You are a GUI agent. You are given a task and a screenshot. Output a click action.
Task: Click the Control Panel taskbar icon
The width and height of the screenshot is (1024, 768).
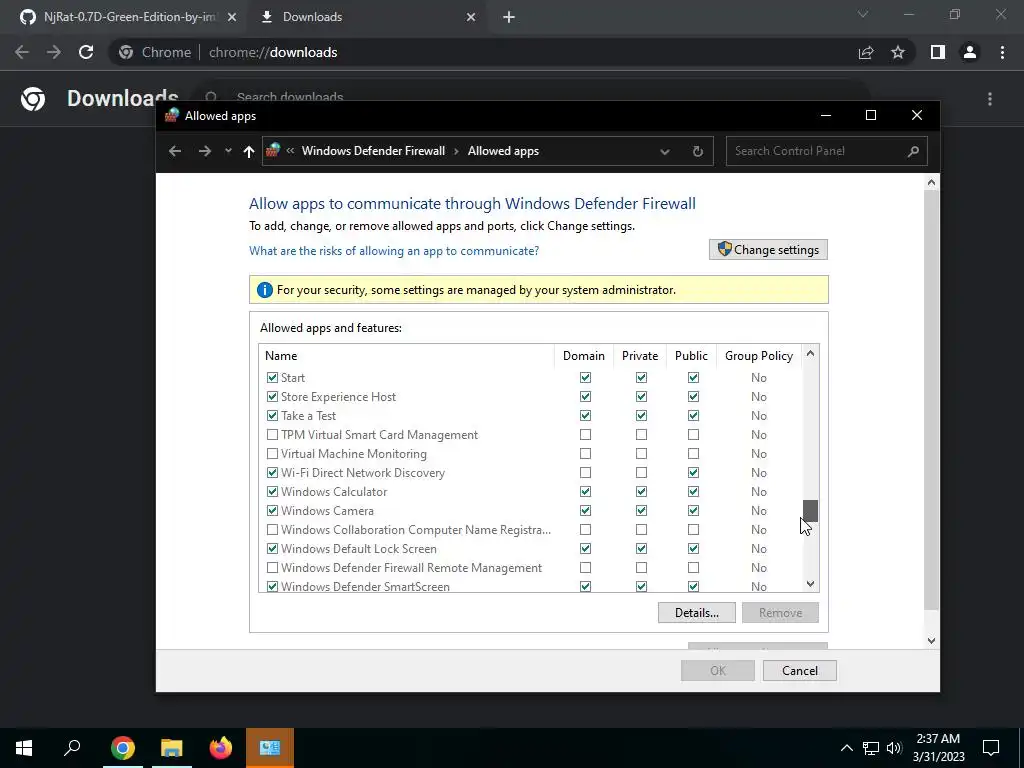click(x=270, y=748)
